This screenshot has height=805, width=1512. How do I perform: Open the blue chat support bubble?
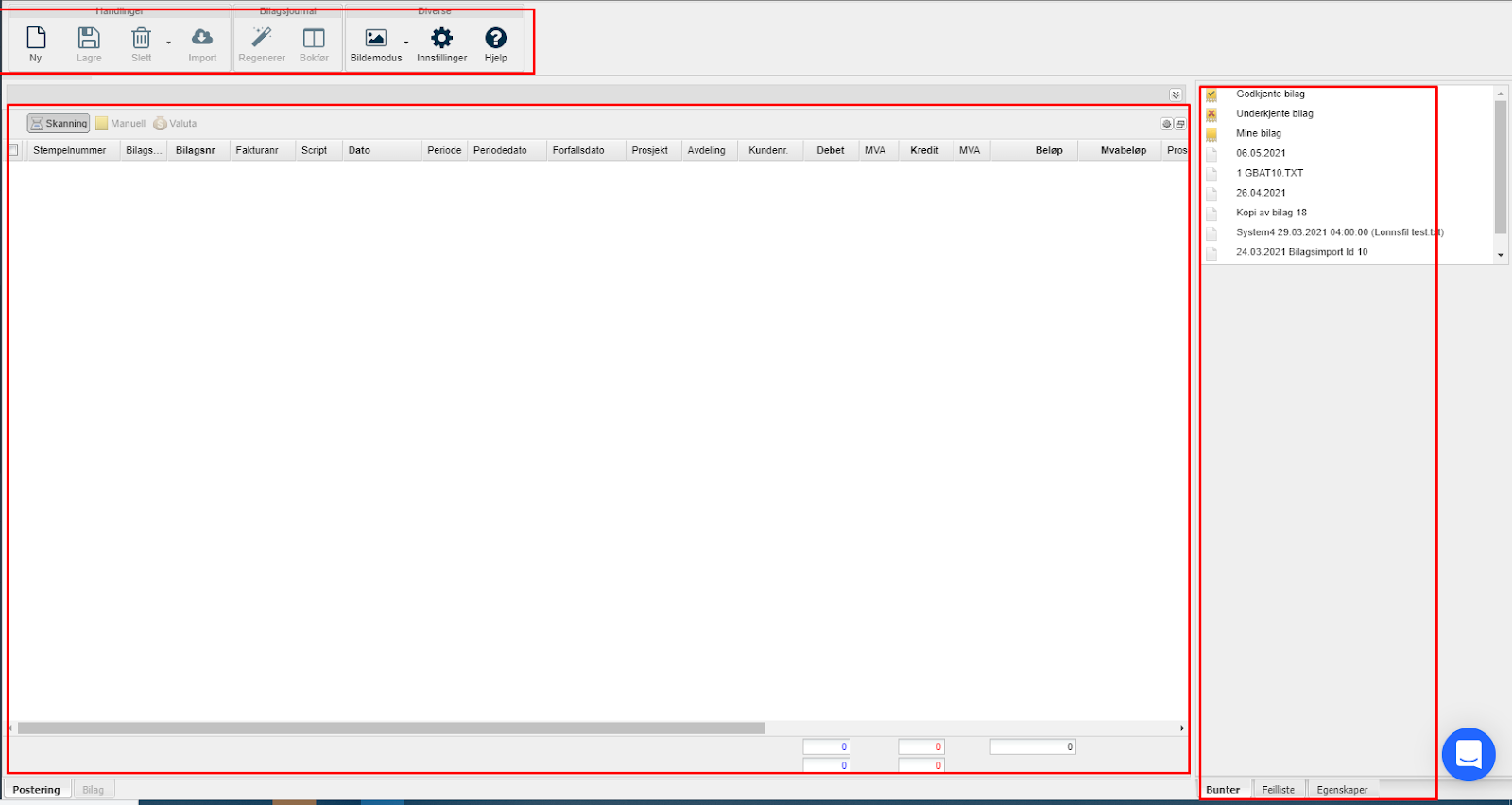point(1468,754)
